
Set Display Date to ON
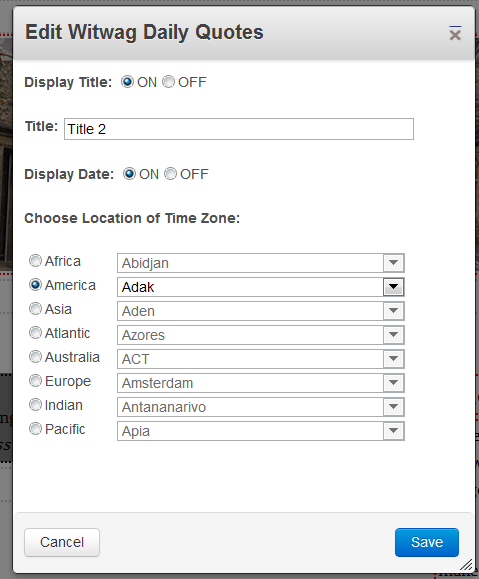tap(129, 174)
